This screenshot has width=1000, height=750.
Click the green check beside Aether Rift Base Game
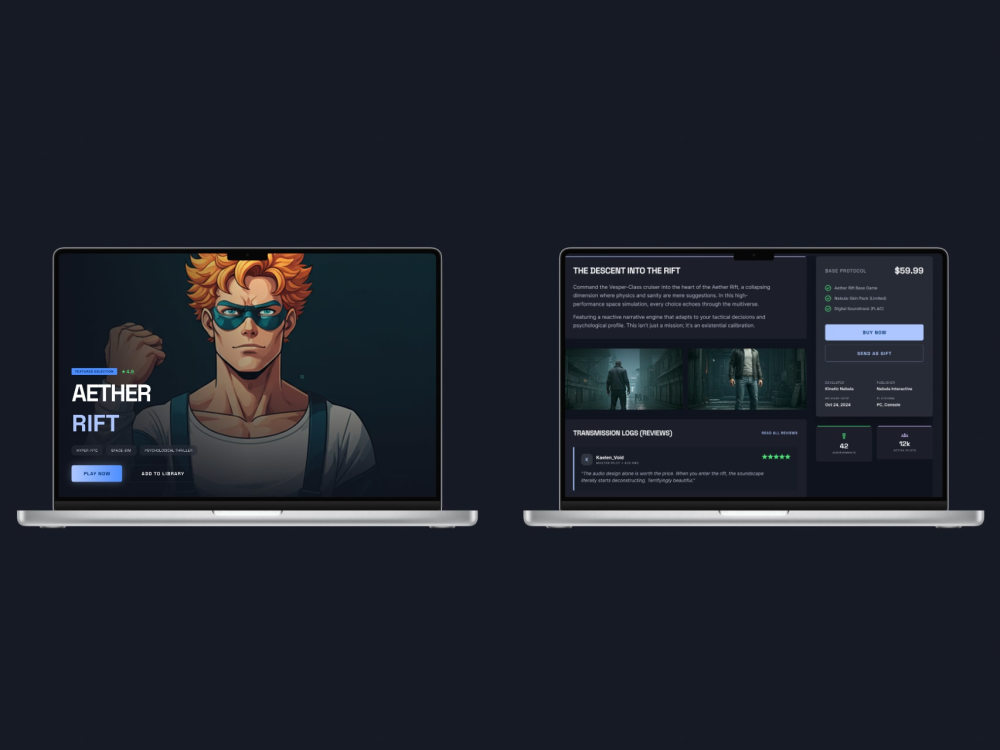point(828,288)
